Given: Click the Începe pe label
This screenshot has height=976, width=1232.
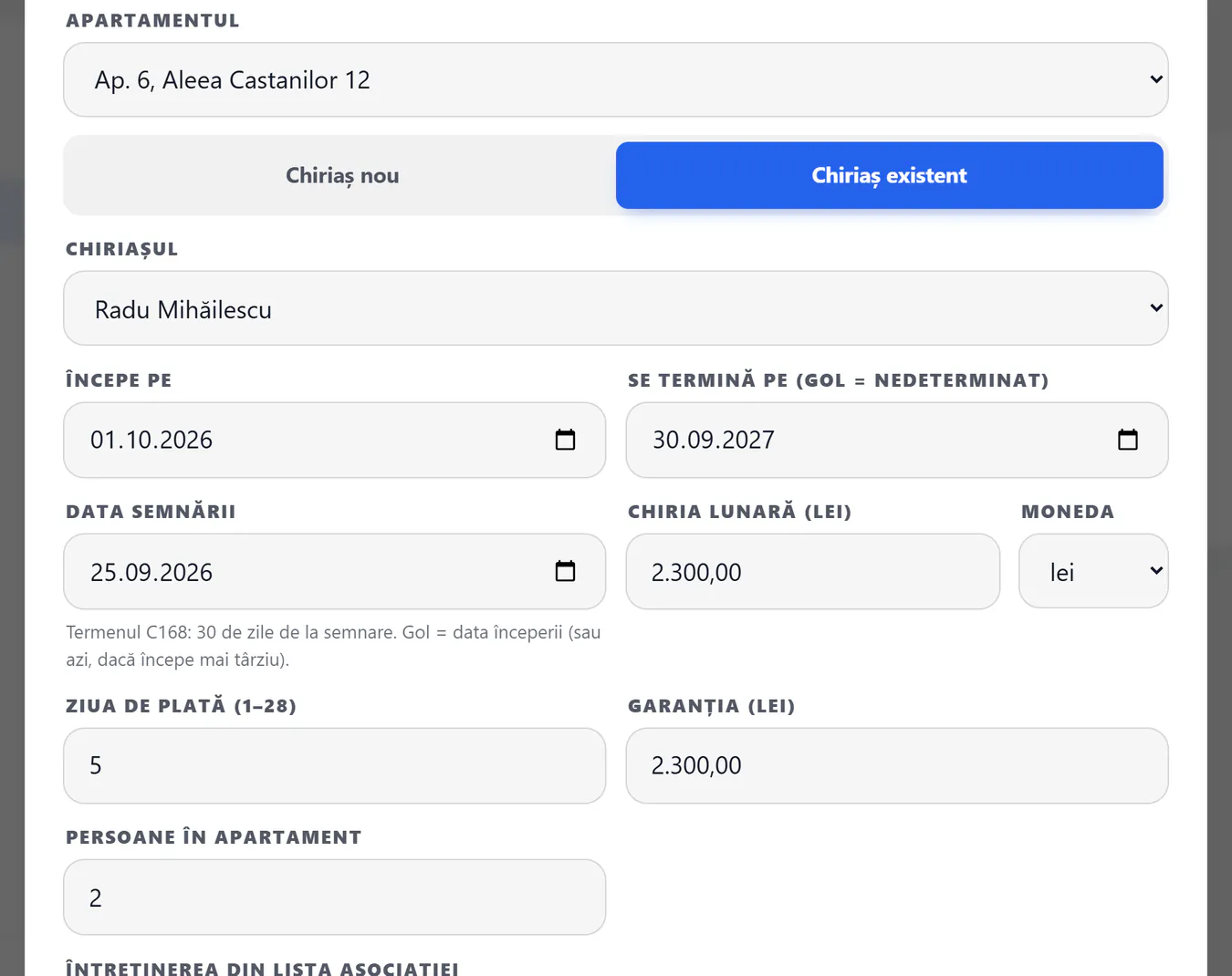Looking at the screenshot, I should pyautogui.click(x=119, y=380).
